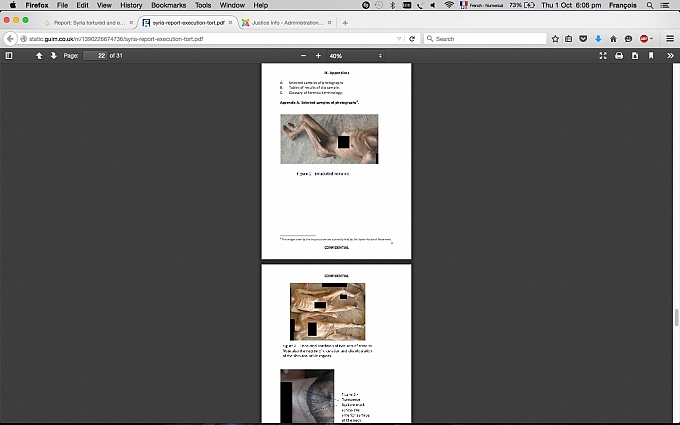Reload the current page
This screenshot has width=680, height=425.
click(412, 39)
